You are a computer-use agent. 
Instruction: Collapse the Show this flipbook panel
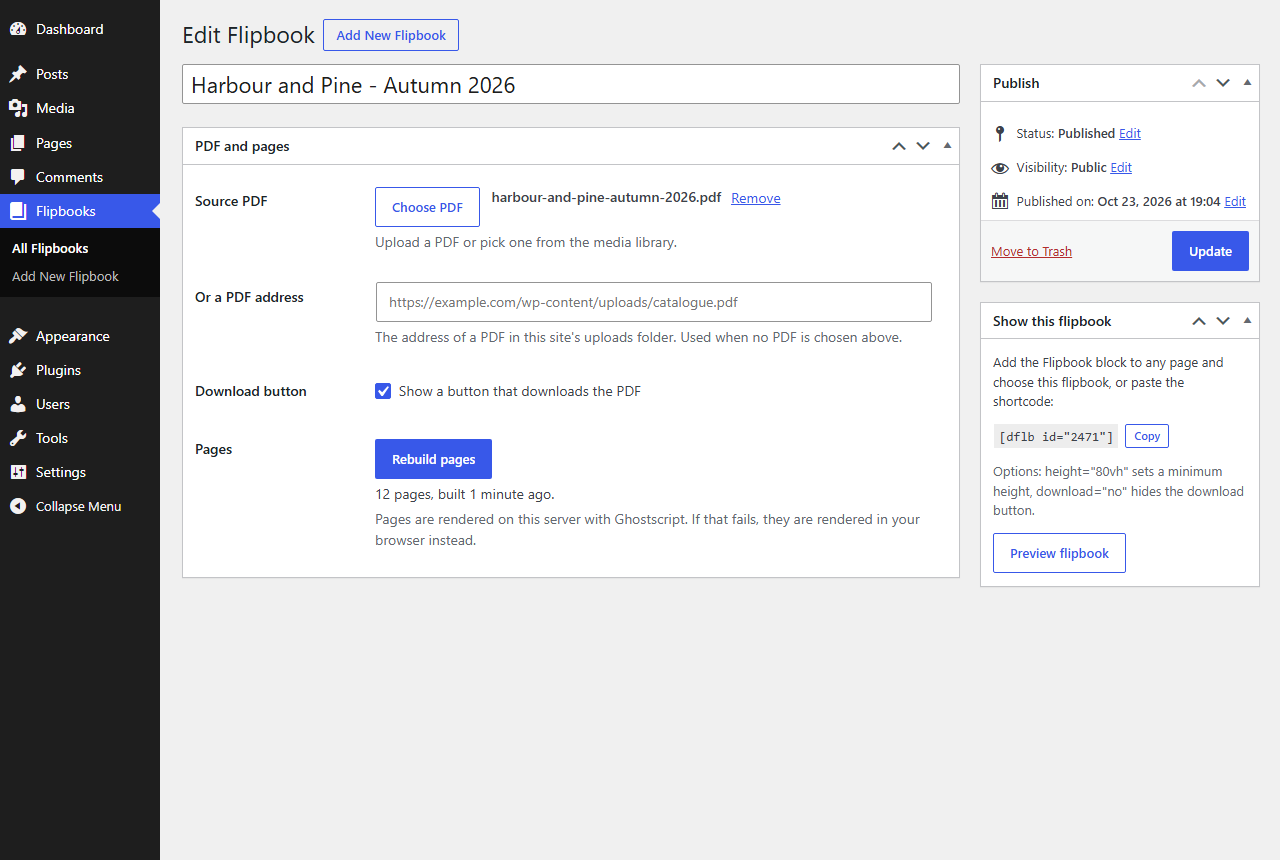click(x=1247, y=321)
